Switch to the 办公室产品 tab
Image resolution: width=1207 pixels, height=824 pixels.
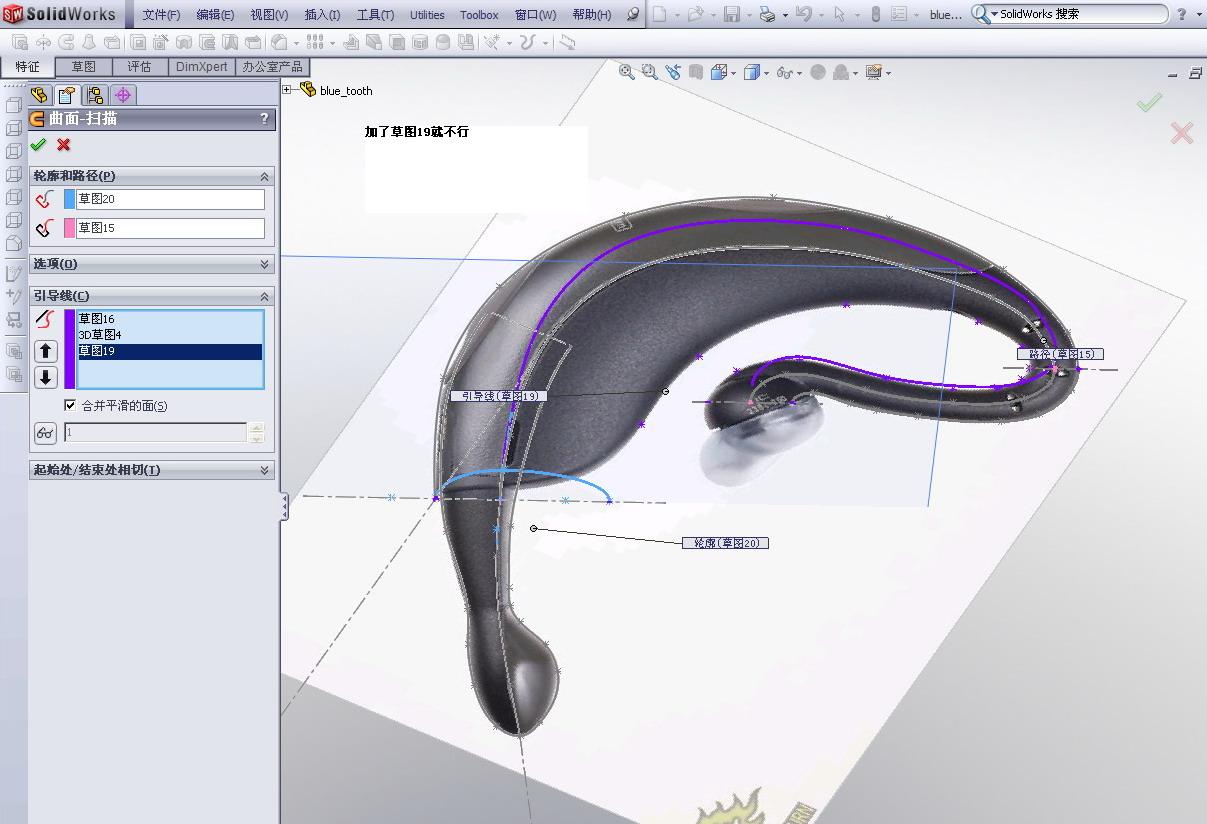(x=272, y=67)
